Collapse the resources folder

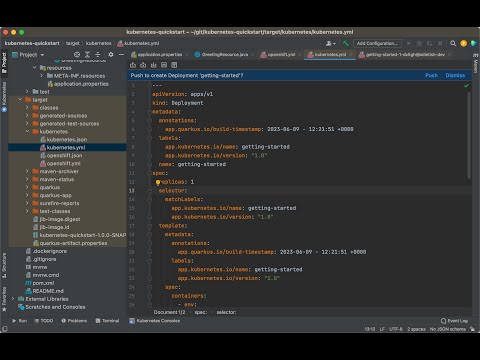35,68
